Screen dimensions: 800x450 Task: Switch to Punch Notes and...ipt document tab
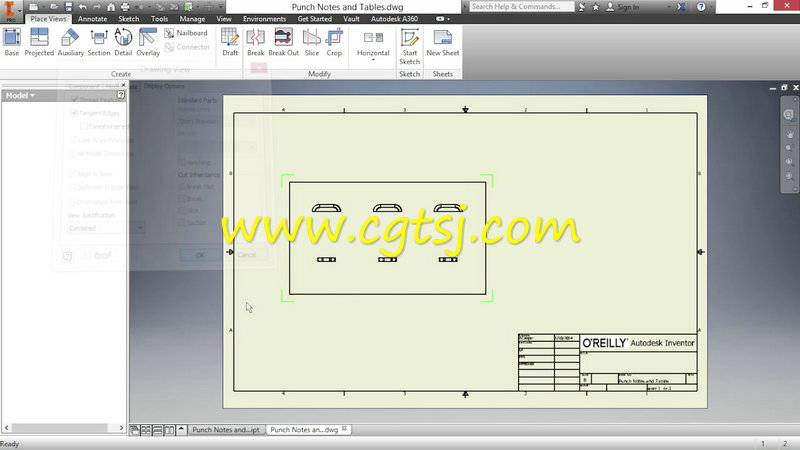click(226, 430)
